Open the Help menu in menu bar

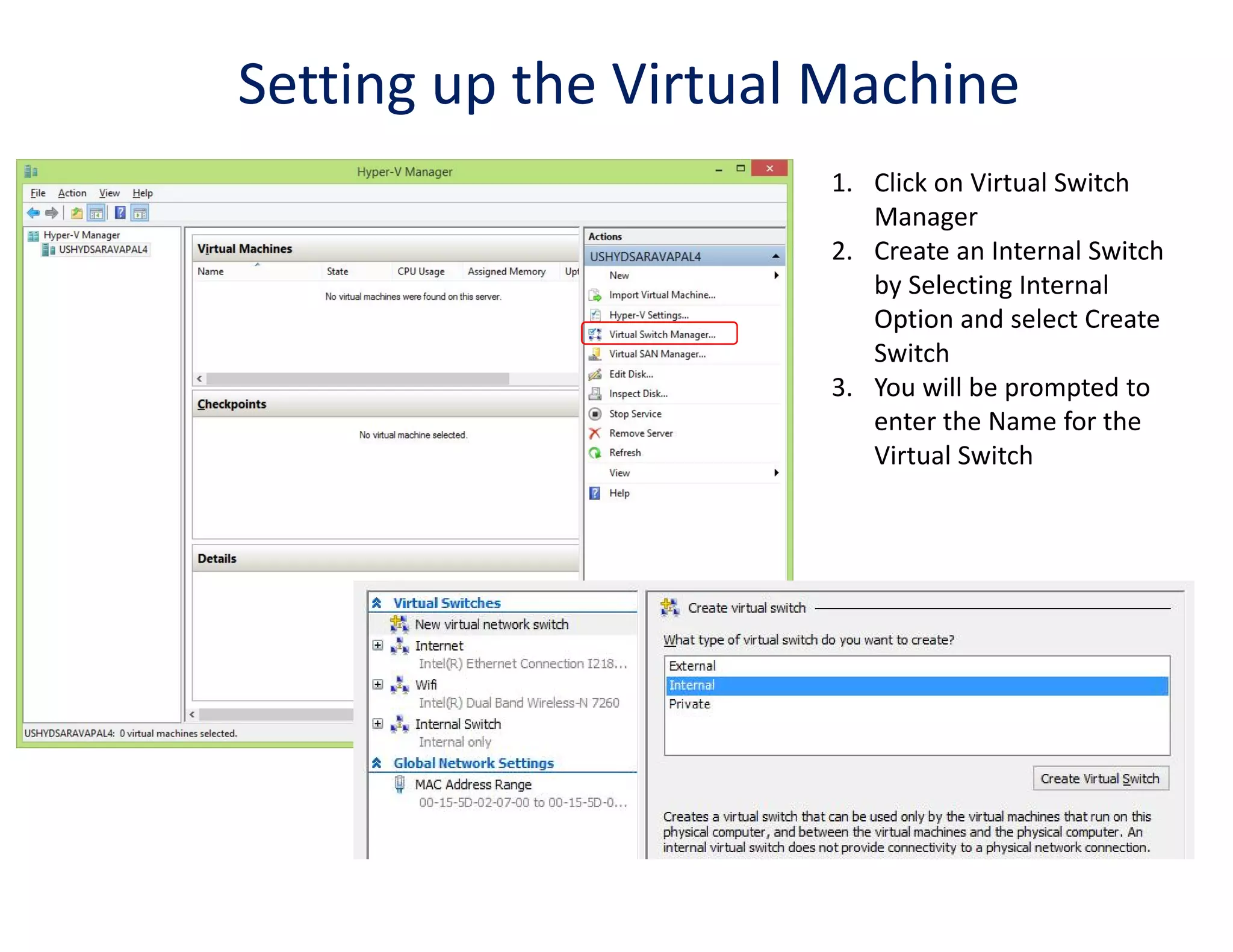143,193
